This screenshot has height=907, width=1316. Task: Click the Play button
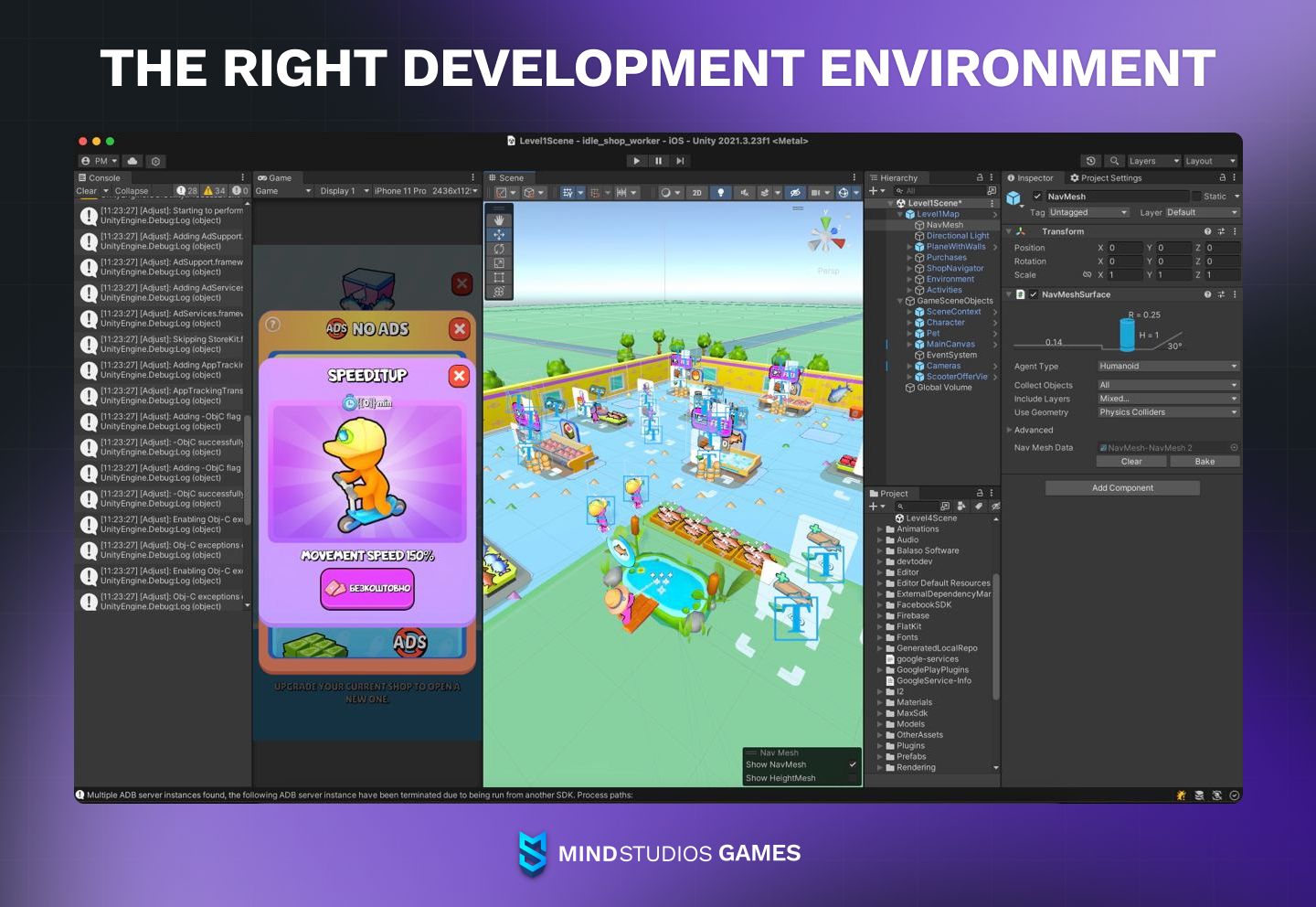click(x=637, y=161)
